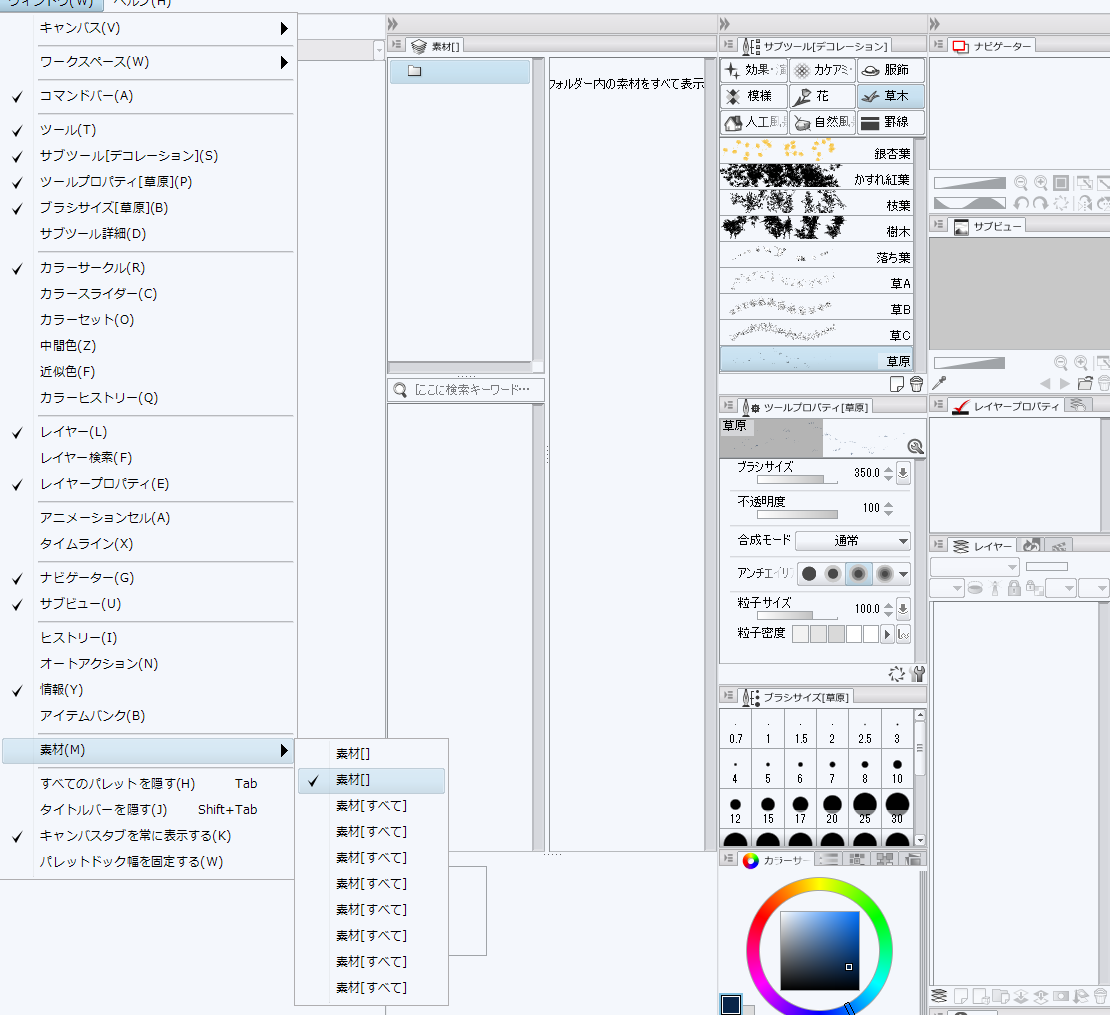Select レイヤー検索(F) from Window menu
Image resolution: width=1111 pixels, height=1017 pixels.
pyautogui.click(x=86, y=458)
